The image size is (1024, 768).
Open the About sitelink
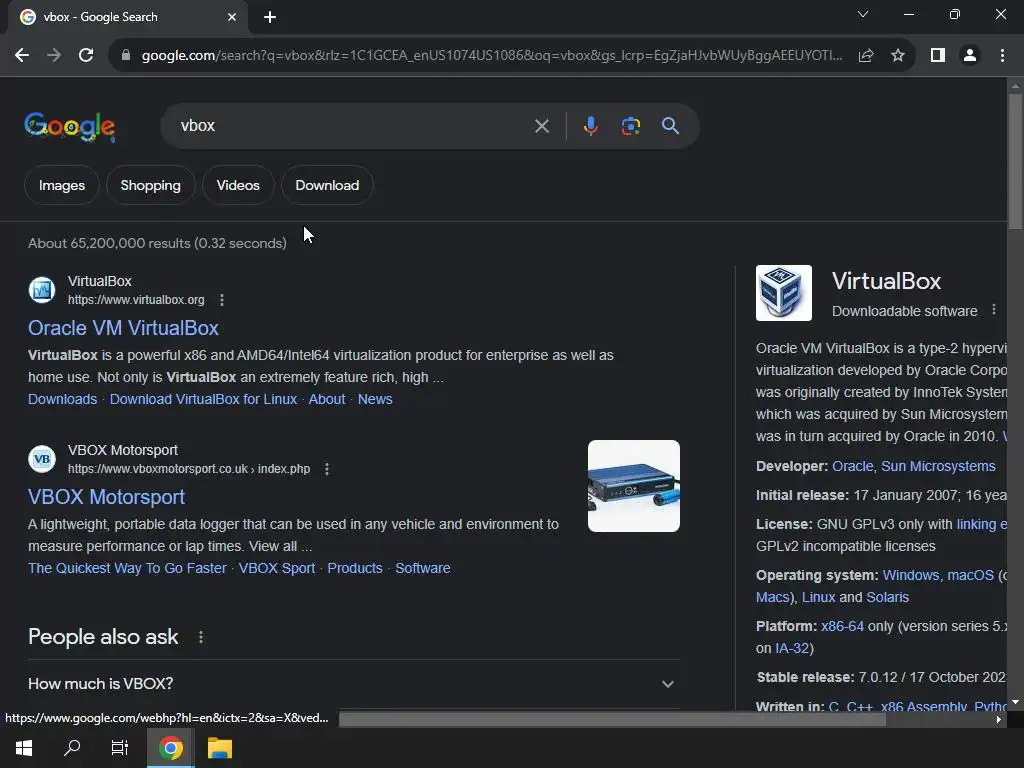coord(327,399)
